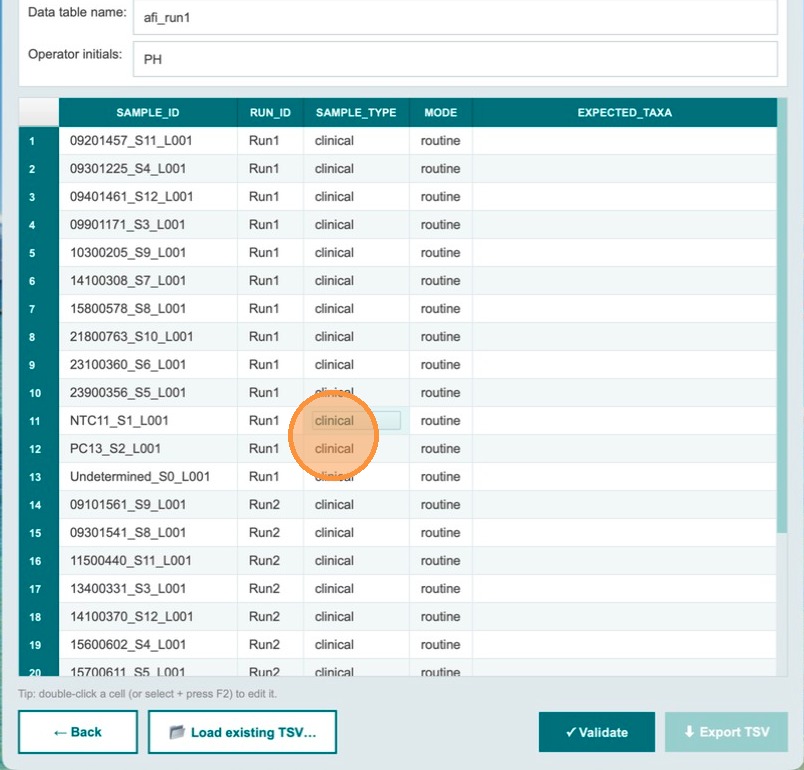Click the SAMPLE_TYPE column header
The width and height of the screenshot is (804, 770).
(356, 113)
